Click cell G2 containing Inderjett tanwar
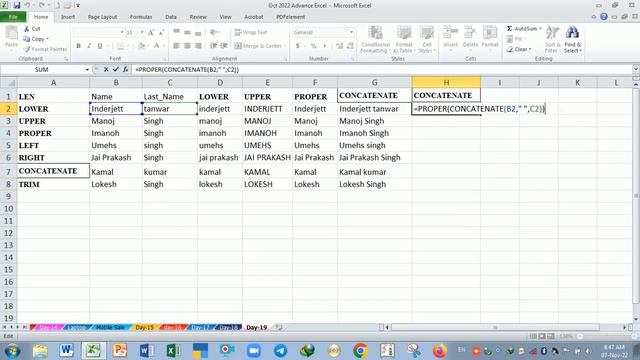 click(x=374, y=109)
